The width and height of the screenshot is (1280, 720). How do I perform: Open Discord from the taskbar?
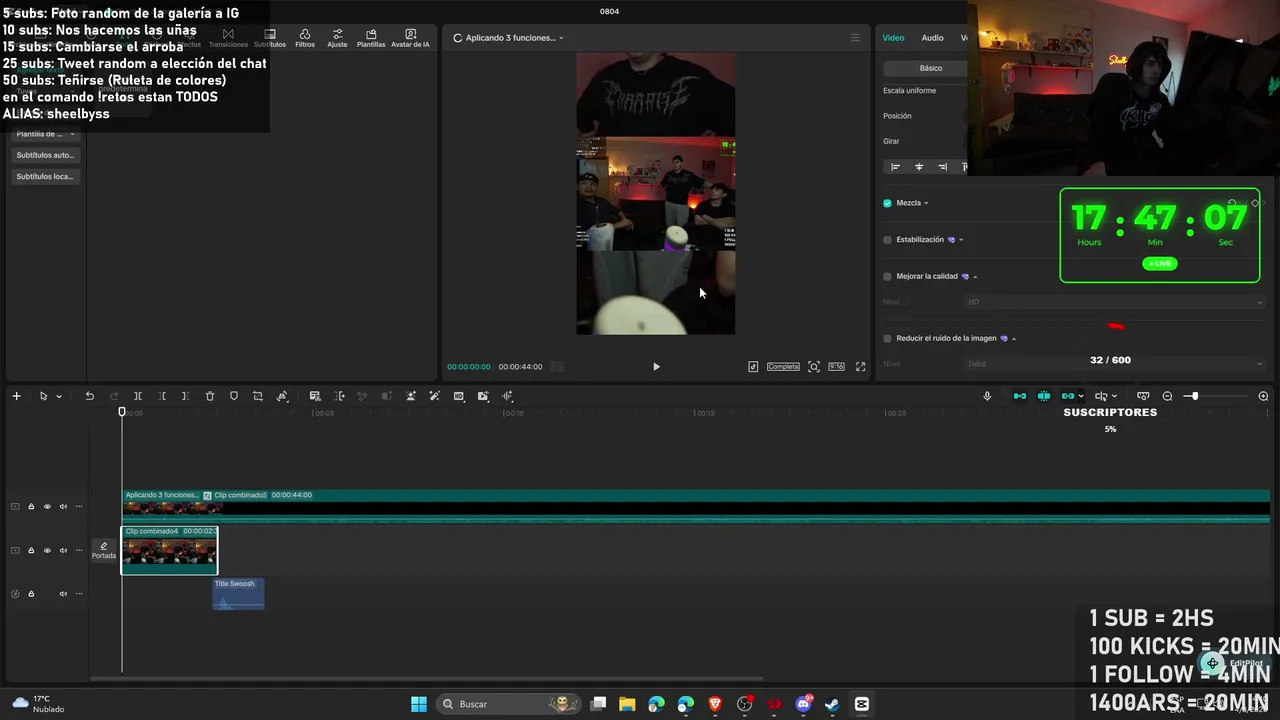803,704
